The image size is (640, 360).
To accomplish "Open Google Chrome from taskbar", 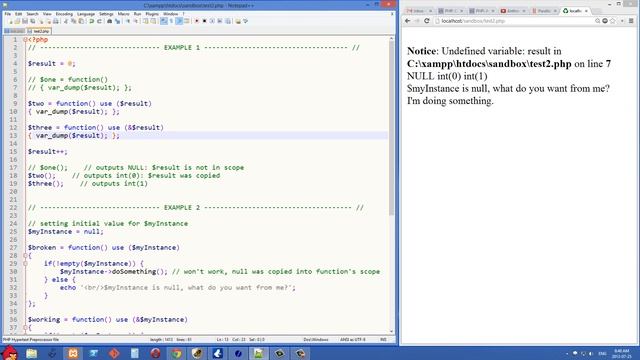I will coord(176,353).
